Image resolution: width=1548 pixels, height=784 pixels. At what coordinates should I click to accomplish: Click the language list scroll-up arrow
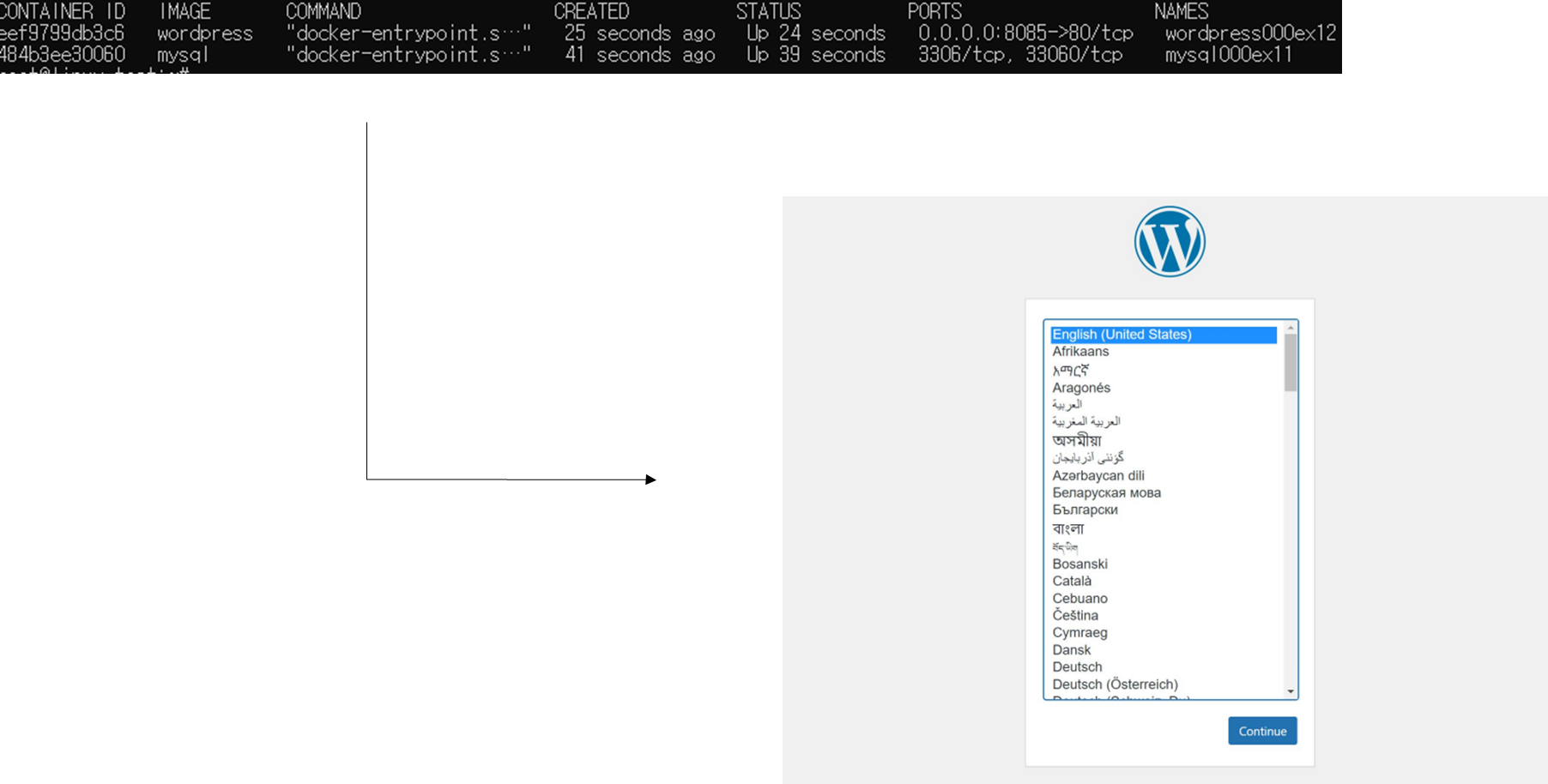[x=1291, y=328]
